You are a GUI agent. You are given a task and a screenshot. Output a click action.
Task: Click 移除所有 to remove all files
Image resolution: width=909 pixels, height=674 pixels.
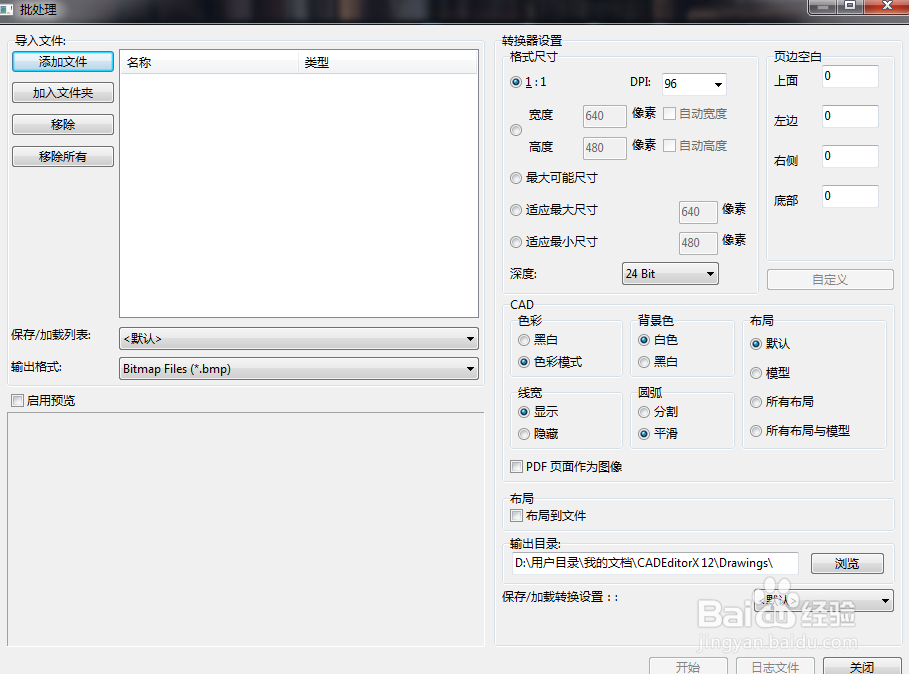click(x=62, y=156)
